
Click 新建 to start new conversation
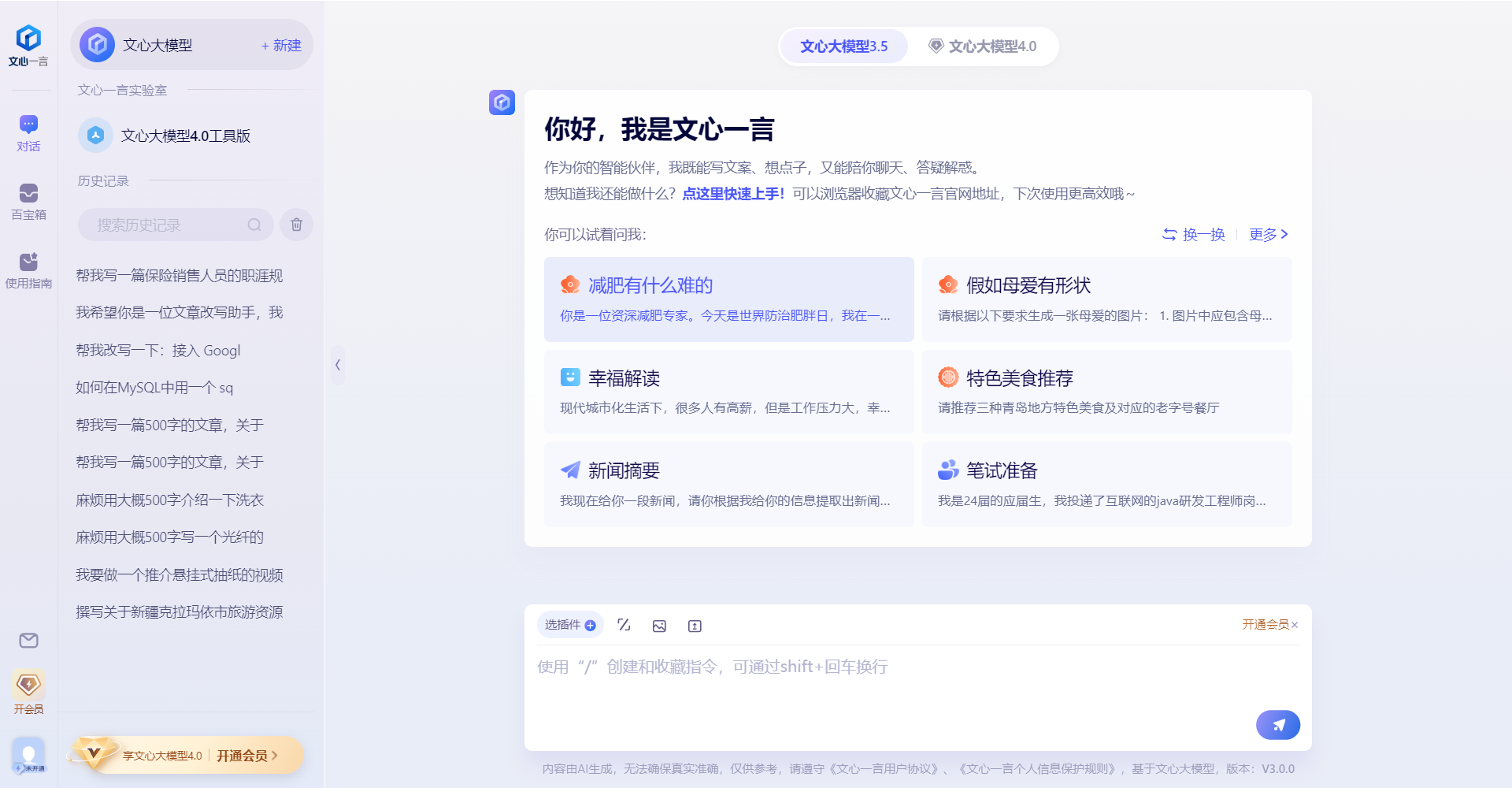[x=281, y=46]
